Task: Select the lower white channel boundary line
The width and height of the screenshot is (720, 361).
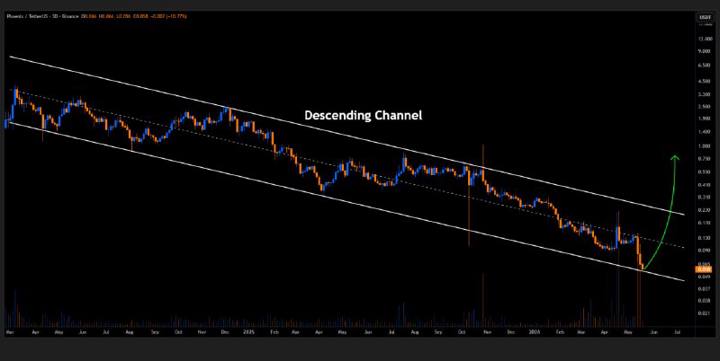Action: 347,201
